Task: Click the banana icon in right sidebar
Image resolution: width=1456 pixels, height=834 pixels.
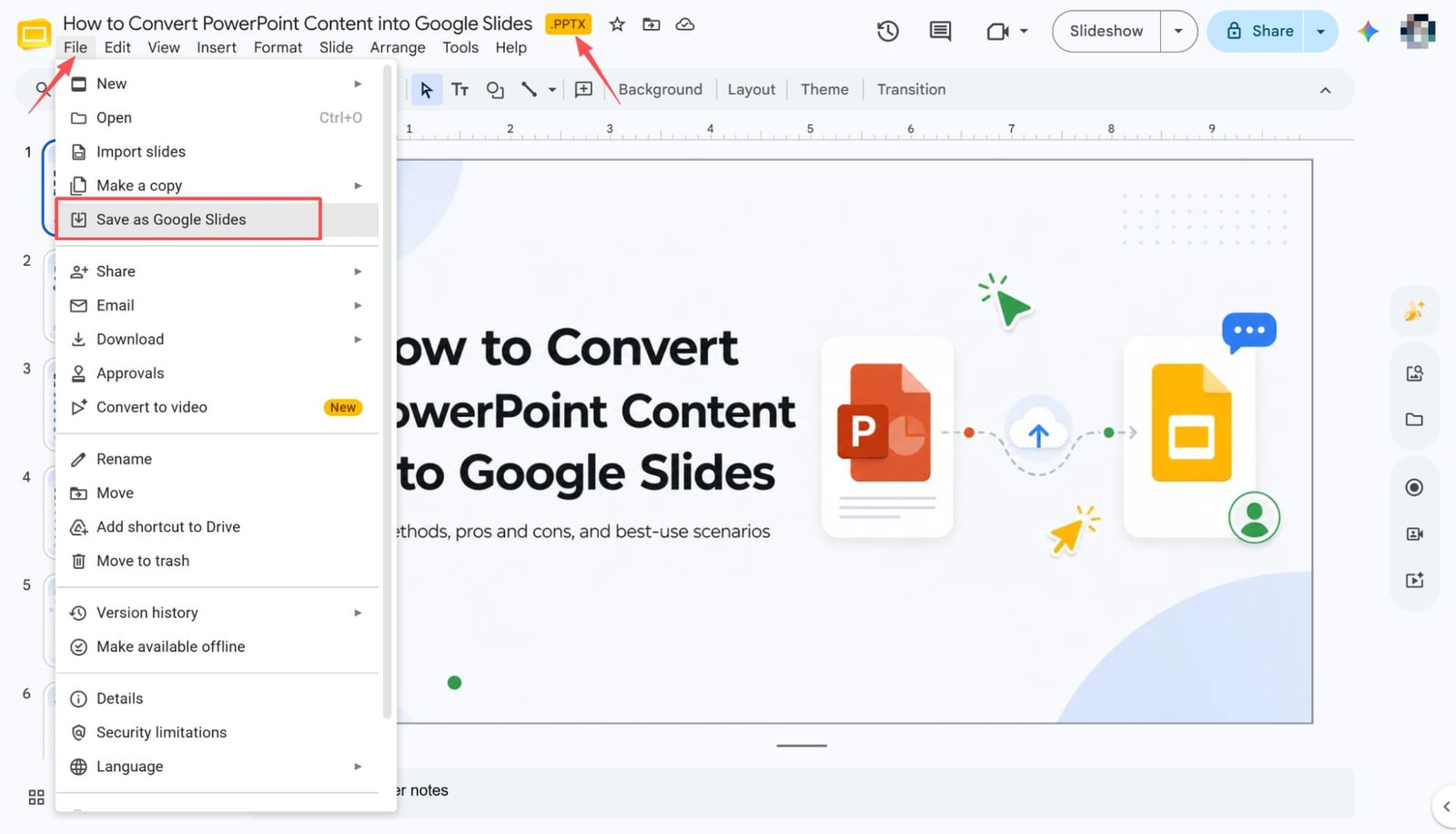Action: click(x=1414, y=311)
